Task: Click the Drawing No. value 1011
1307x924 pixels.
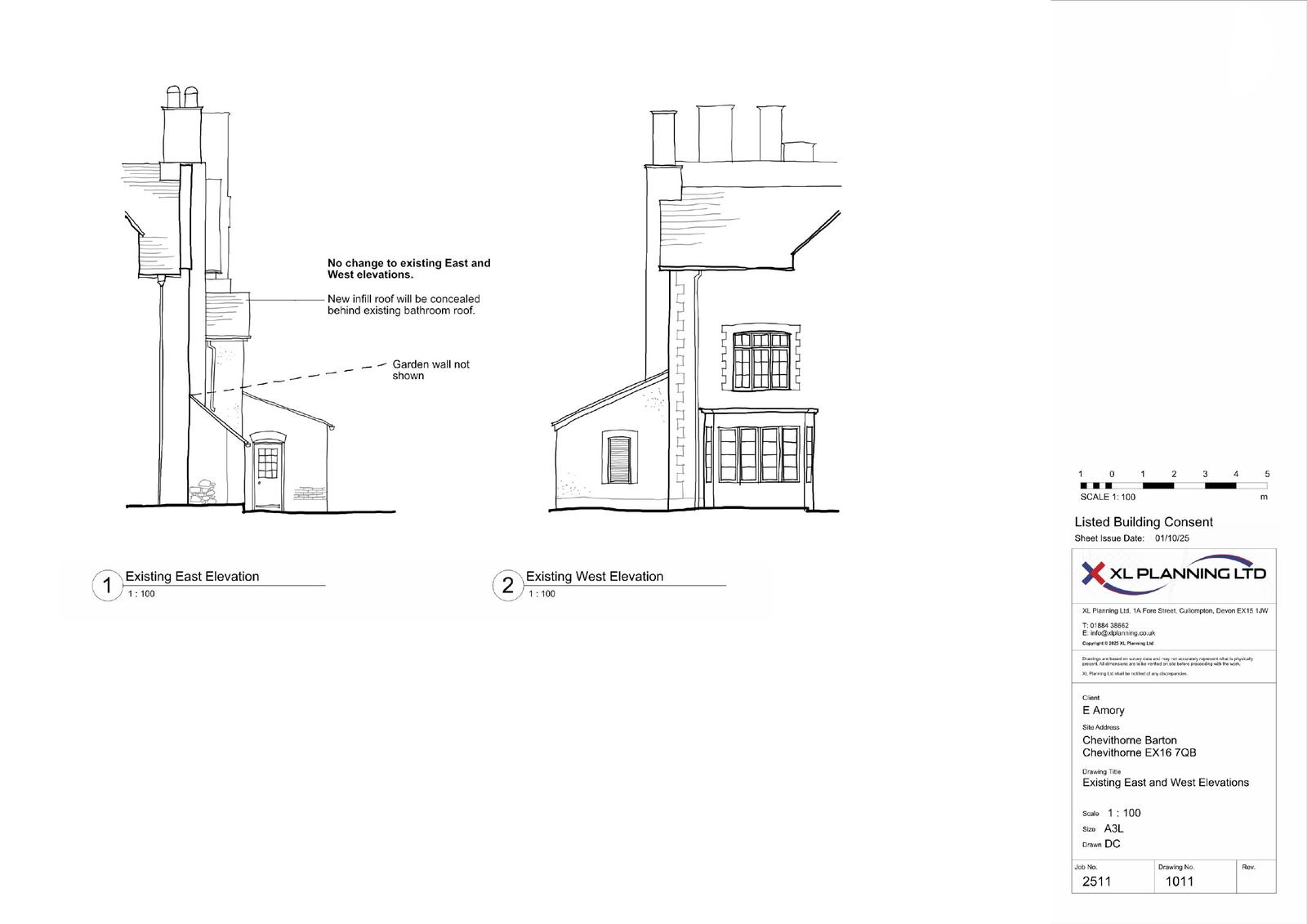Action: coord(1179,882)
